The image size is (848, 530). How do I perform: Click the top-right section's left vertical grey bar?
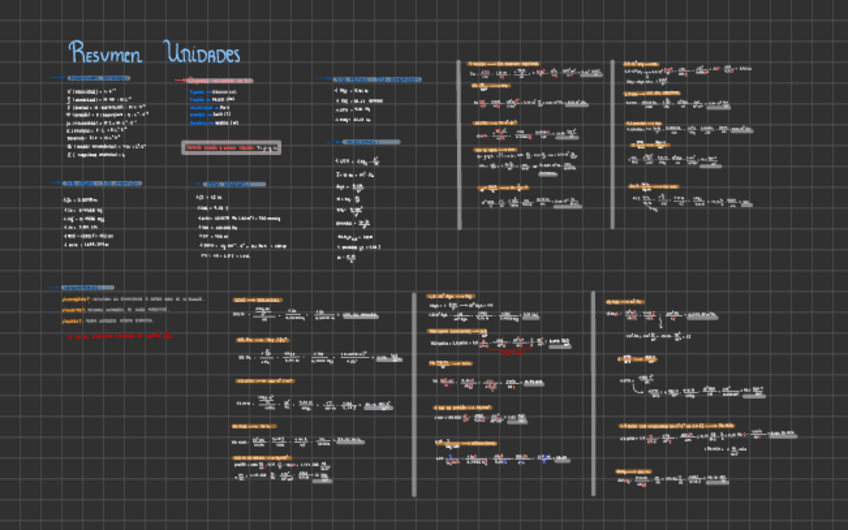pos(459,144)
